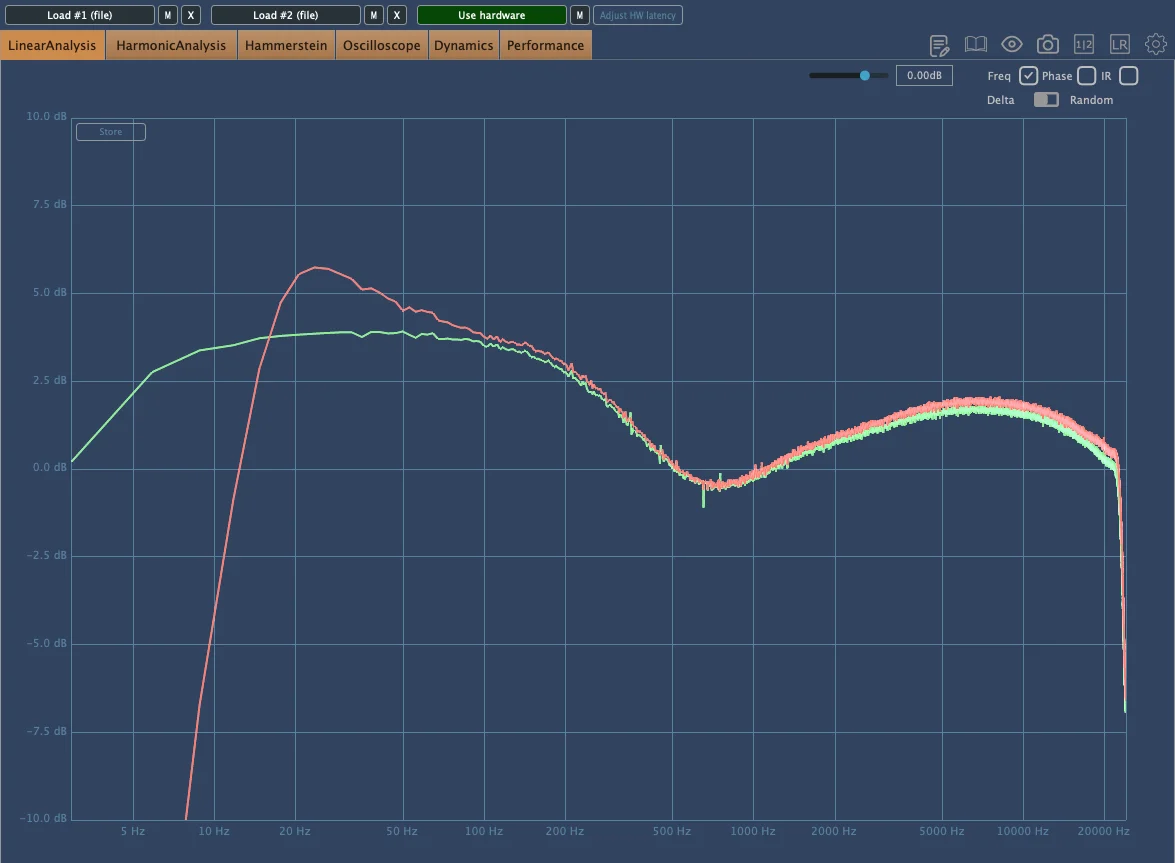Enable the IR checkbox
This screenshot has width=1175, height=863.
pyautogui.click(x=1128, y=76)
